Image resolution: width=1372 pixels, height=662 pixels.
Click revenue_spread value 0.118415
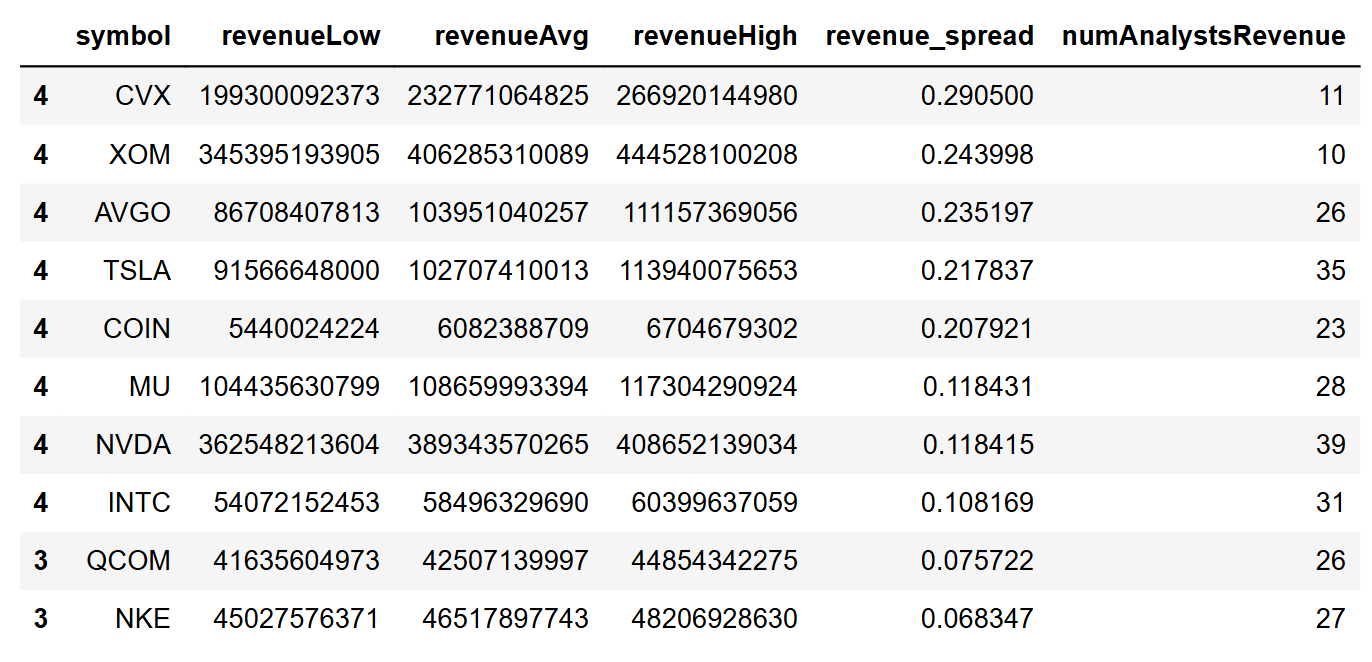[x=978, y=444]
